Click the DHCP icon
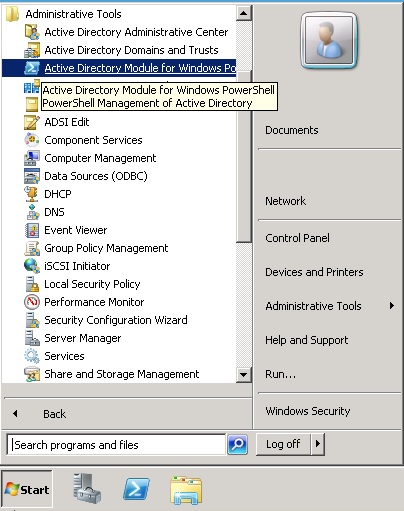This screenshot has height=511, width=404. point(31,194)
